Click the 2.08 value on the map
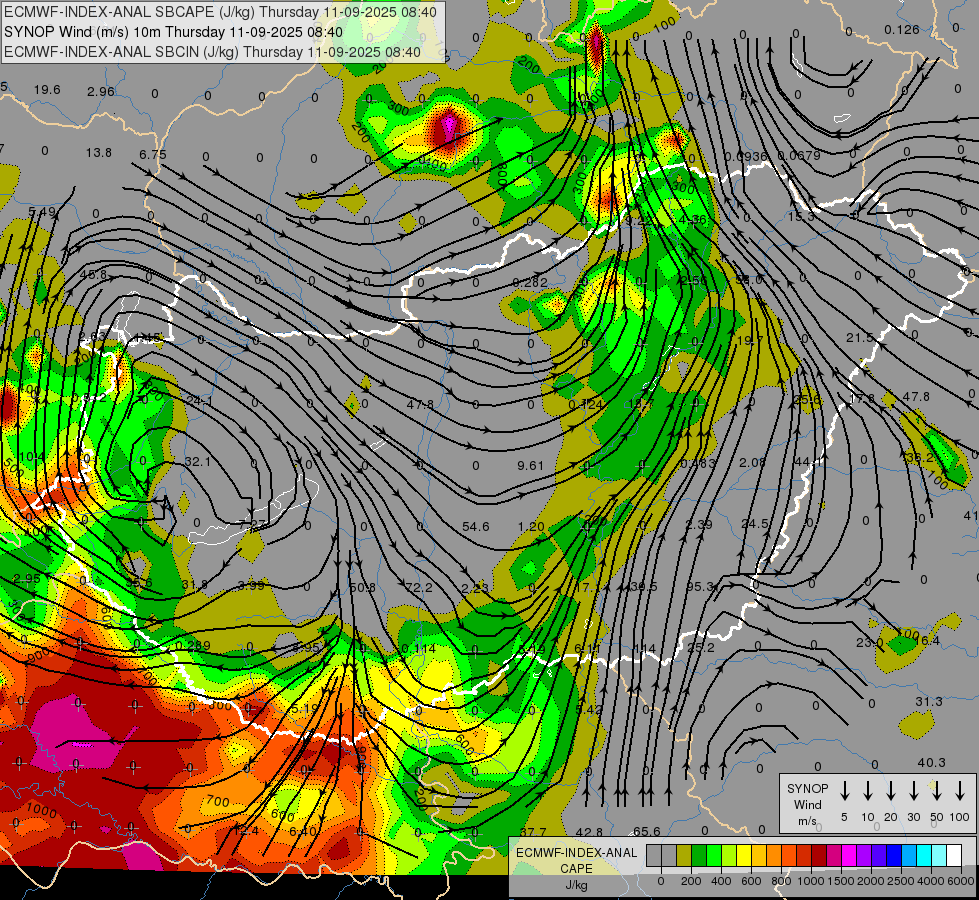This screenshot has width=979, height=900. click(752, 462)
